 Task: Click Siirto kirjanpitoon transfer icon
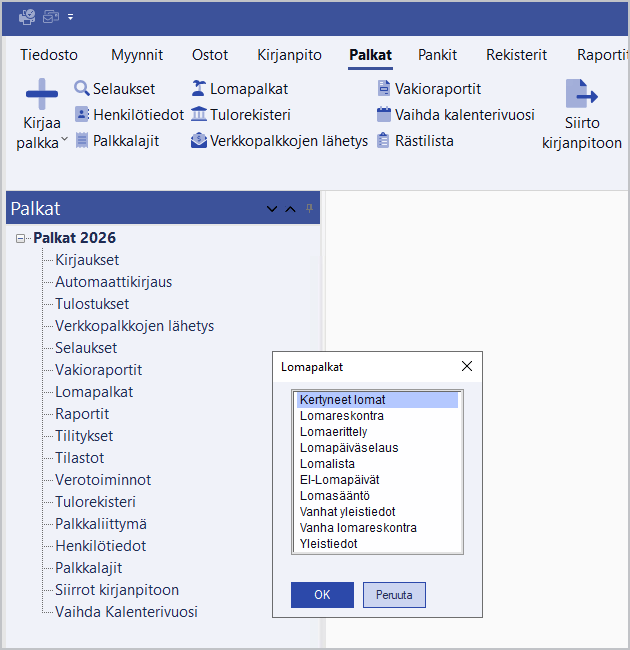point(581,95)
